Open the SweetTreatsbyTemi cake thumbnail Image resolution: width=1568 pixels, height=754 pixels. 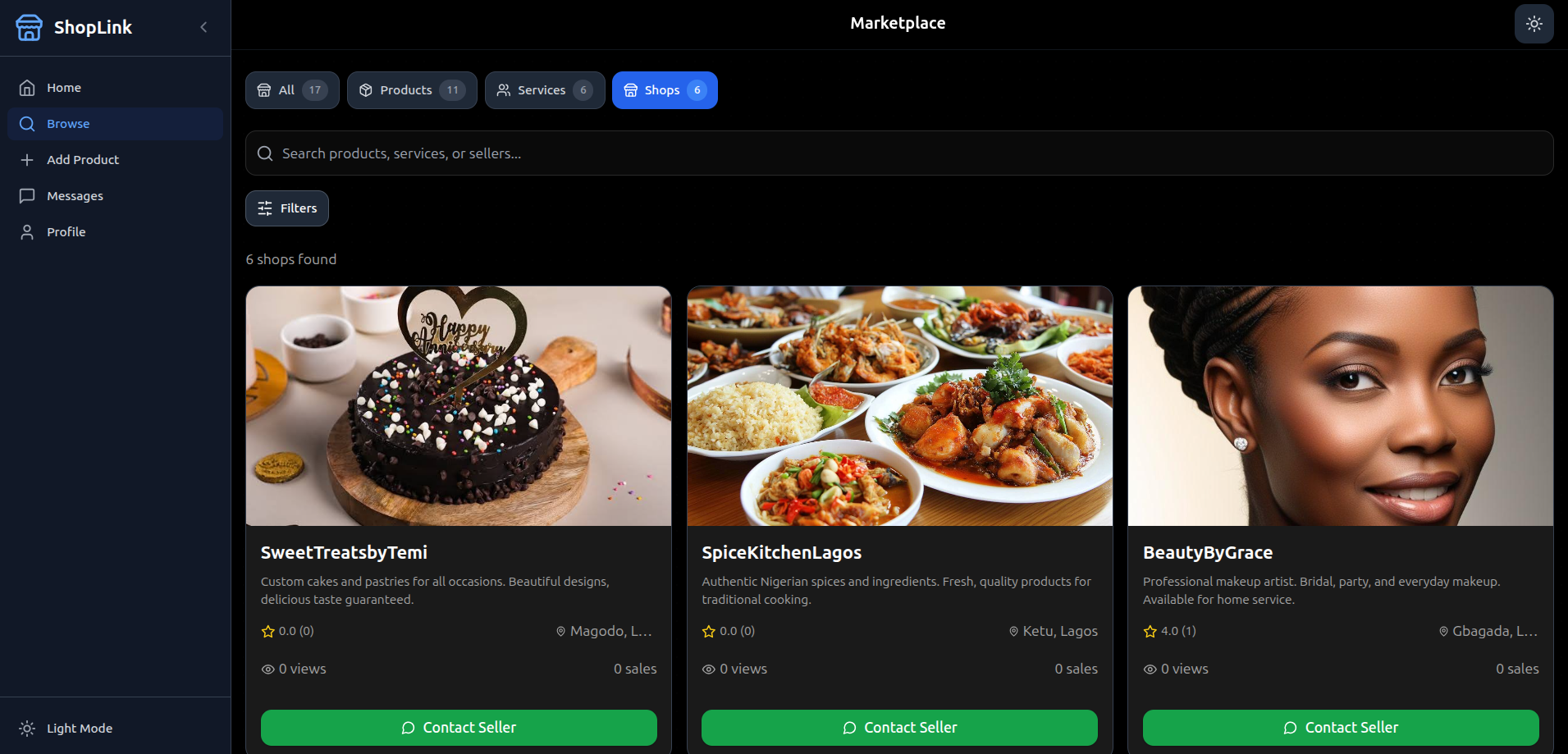pyautogui.click(x=459, y=406)
